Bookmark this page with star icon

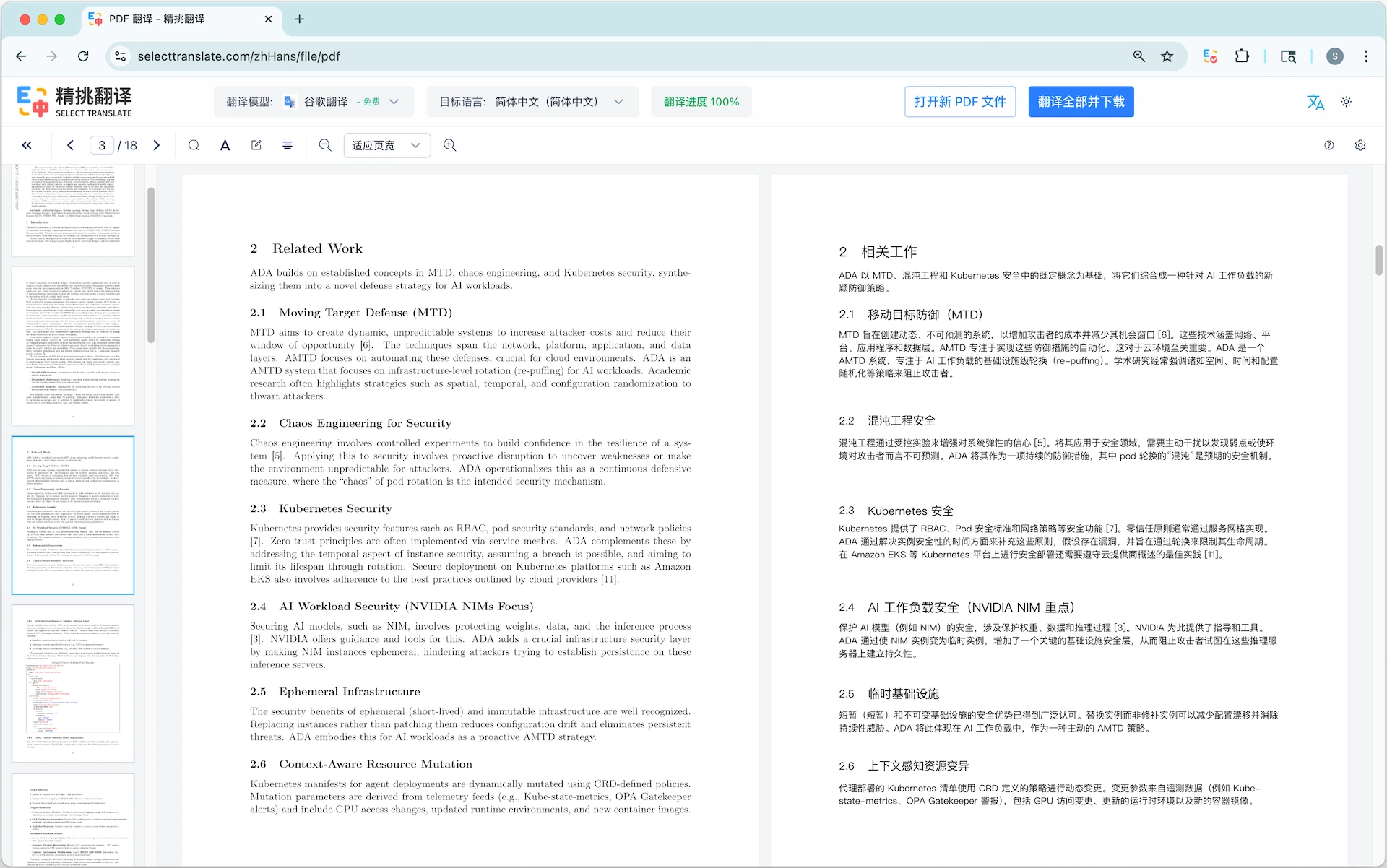[x=1167, y=56]
